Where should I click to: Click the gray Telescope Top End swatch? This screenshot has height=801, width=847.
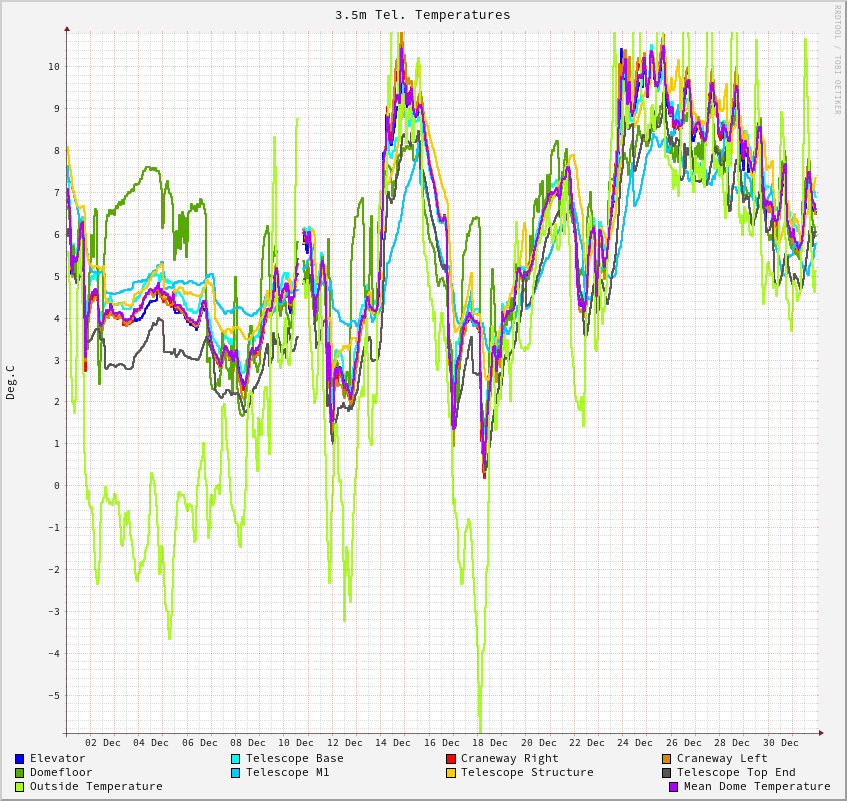pos(667,773)
